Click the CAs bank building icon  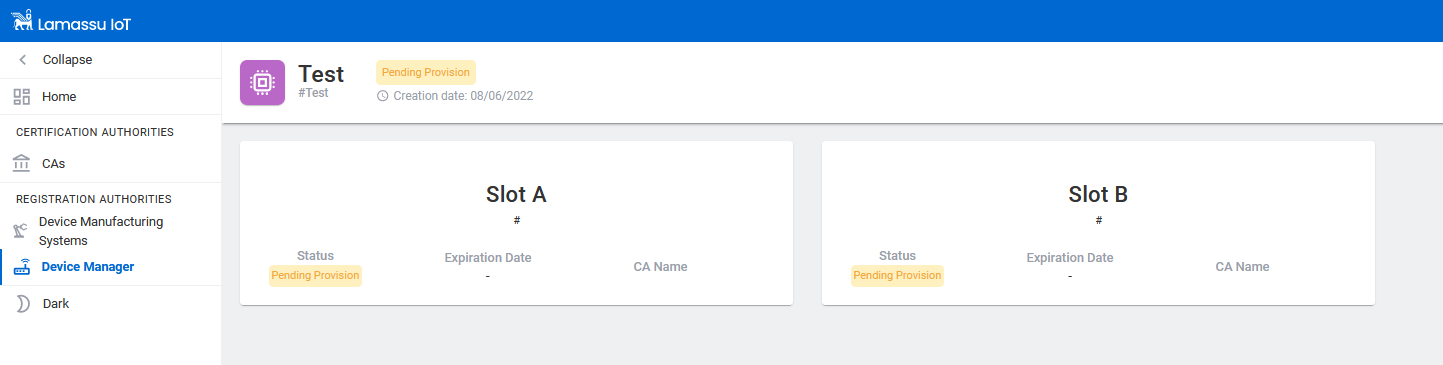(22, 163)
